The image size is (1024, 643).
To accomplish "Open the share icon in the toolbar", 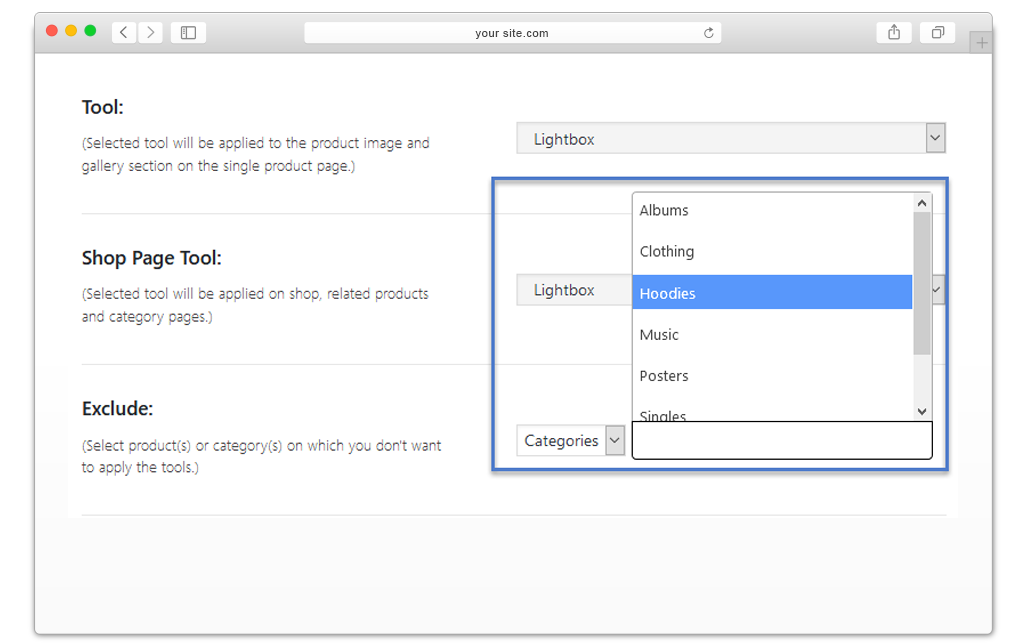I will pos(894,32).
